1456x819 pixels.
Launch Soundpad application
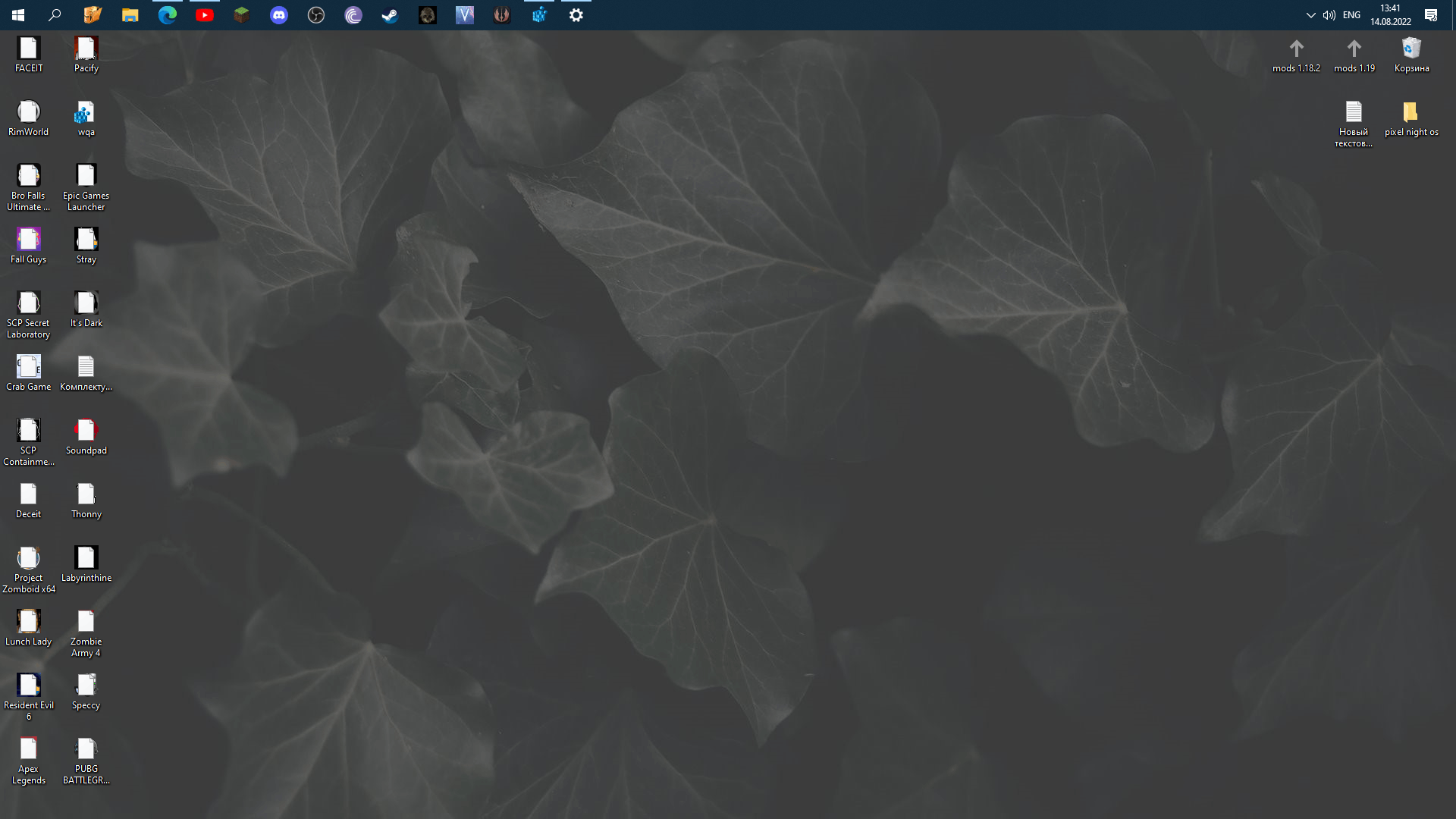pos(86,435)
